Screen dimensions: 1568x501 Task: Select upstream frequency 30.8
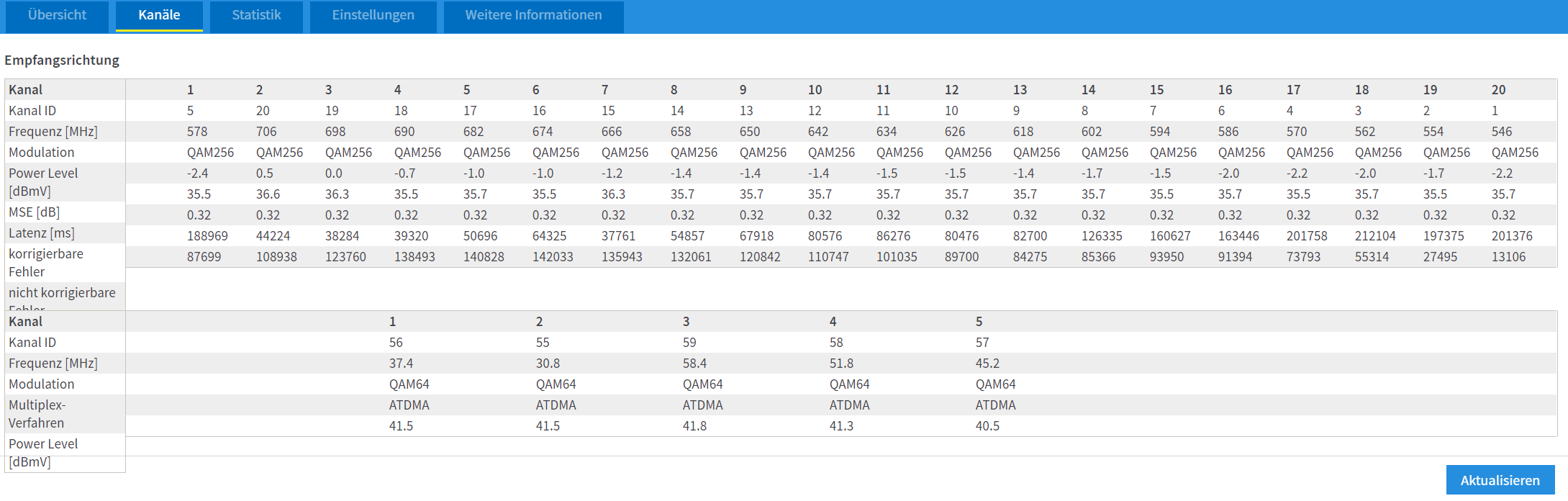click(548, 364)
